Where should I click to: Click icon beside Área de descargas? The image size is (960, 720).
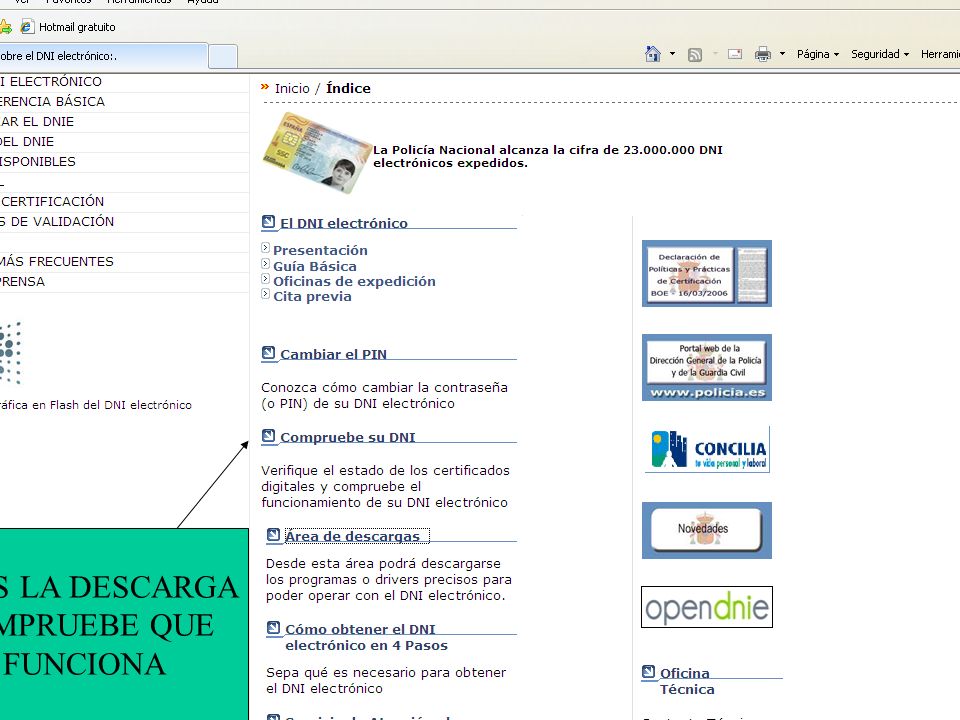pyautogui.click(x=273, y=535)
